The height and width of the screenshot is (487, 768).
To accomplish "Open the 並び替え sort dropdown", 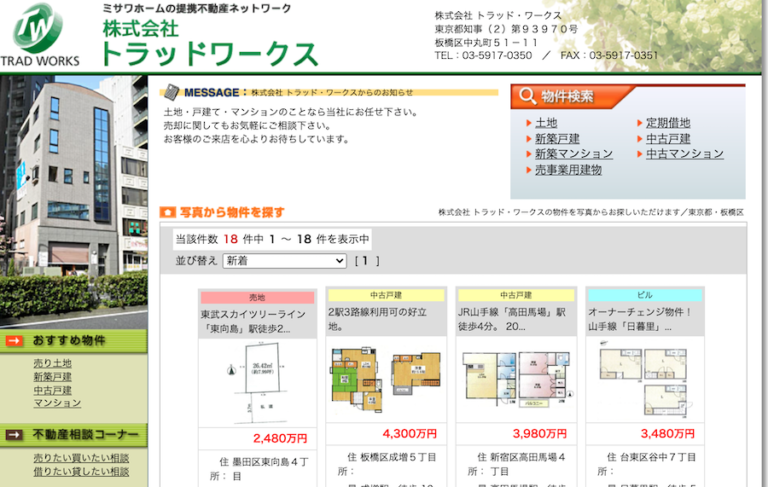I will tap(285, 261).
